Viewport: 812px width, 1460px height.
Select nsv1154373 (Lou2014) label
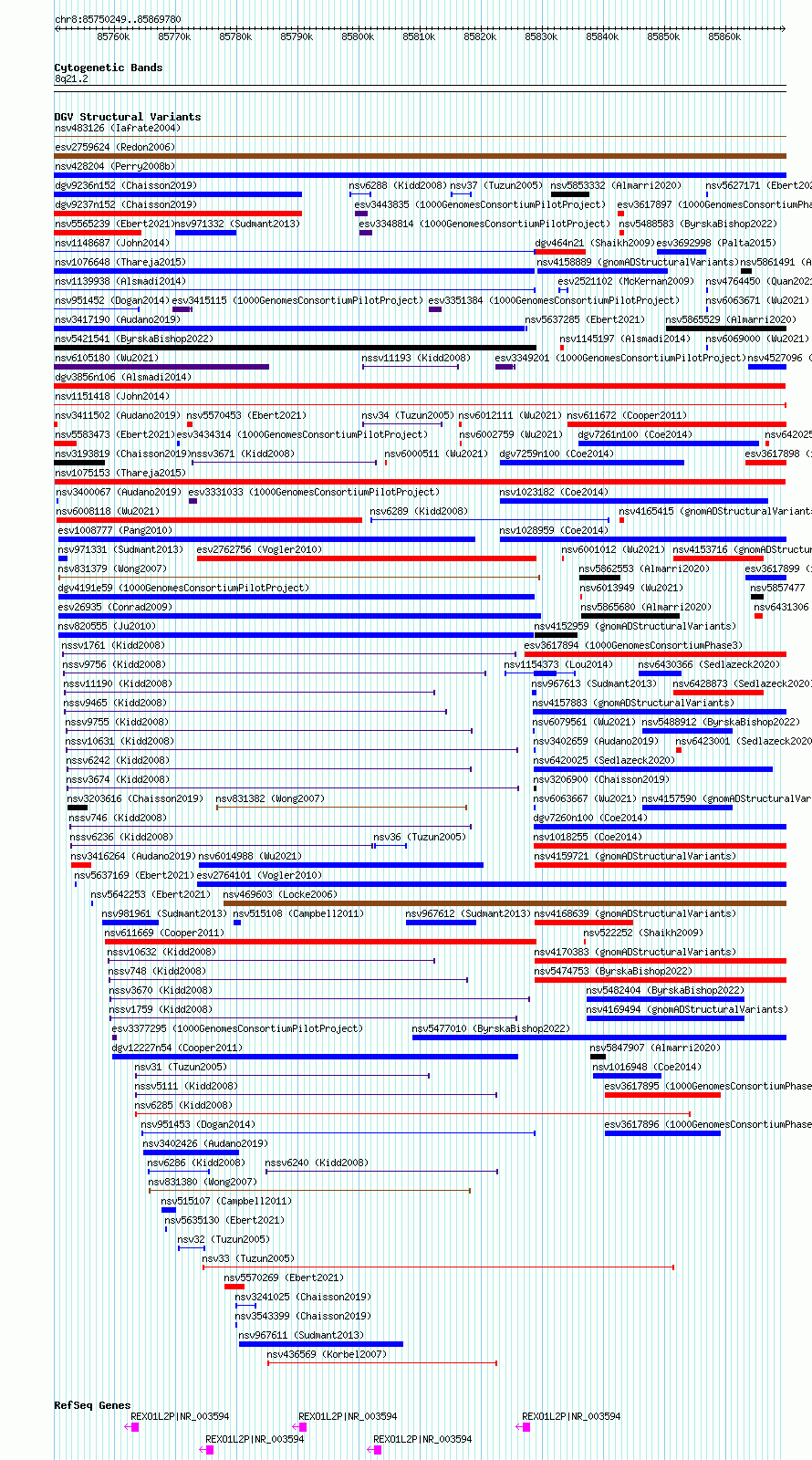coord(558,665)
